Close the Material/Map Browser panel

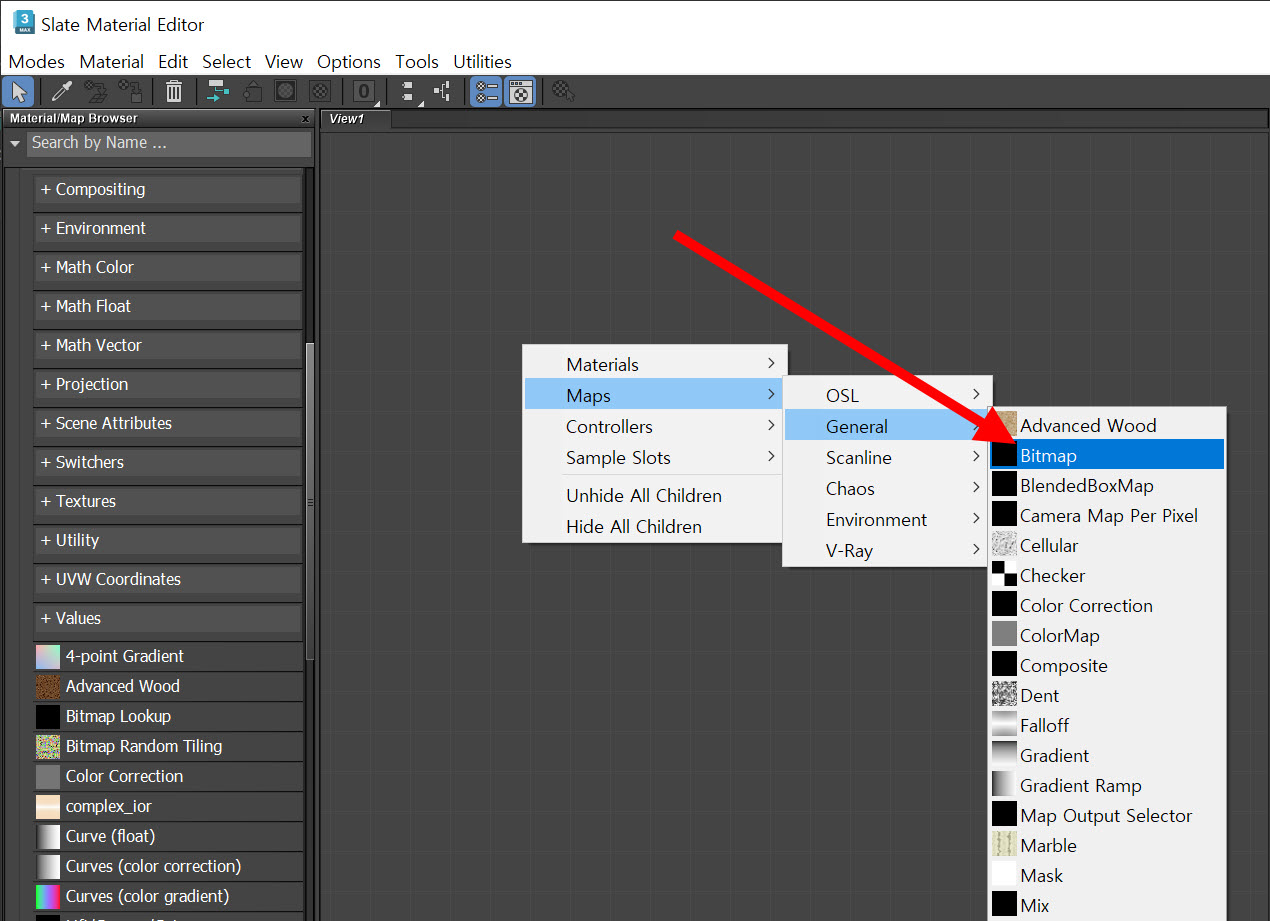pos(305,118)
